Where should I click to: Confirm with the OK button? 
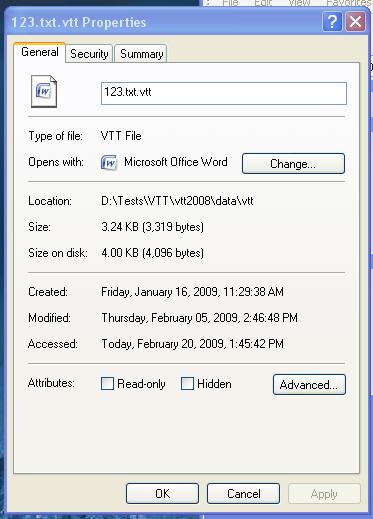(x=162, y=494)
